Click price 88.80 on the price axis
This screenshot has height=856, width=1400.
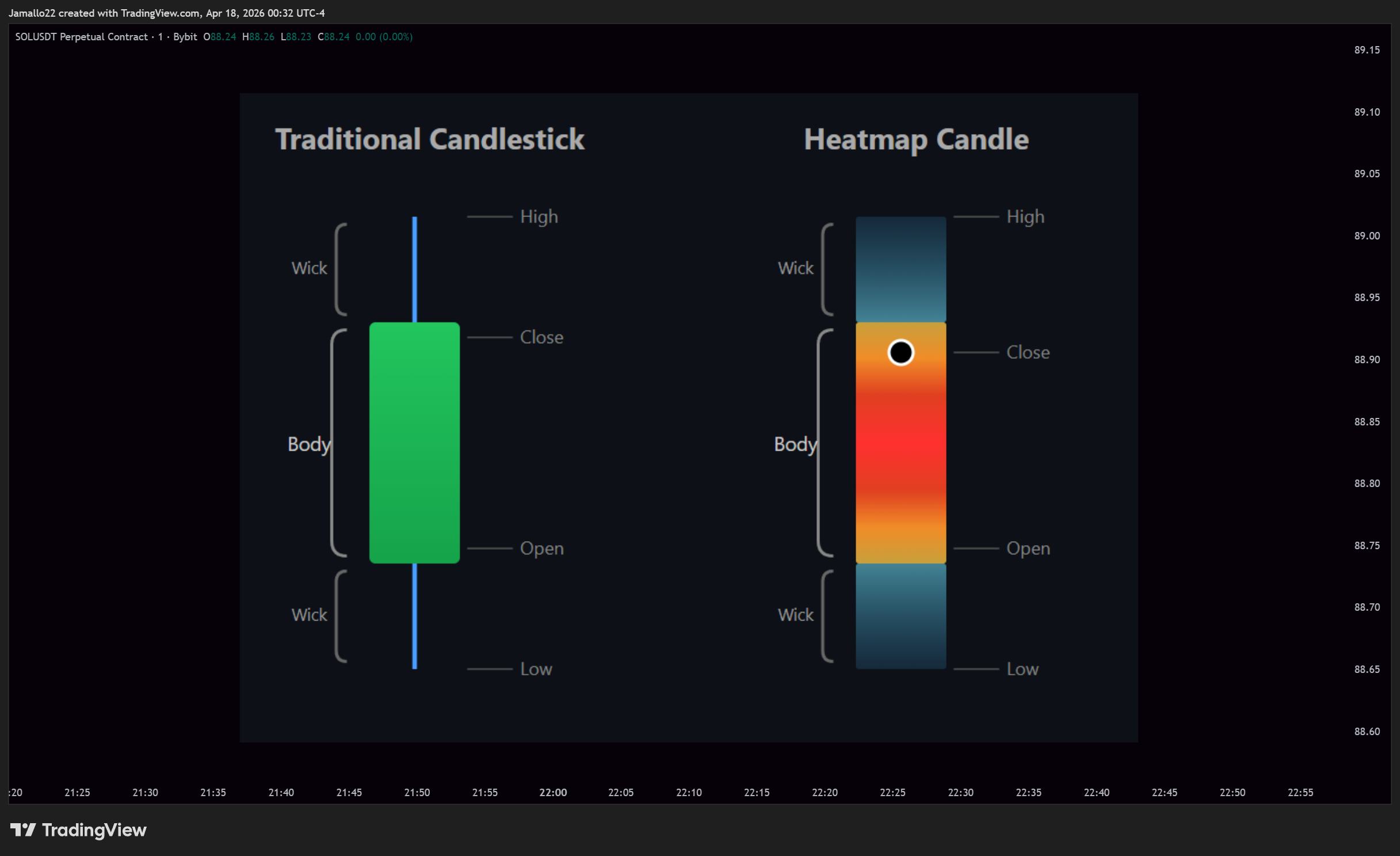click(1367, 484)
